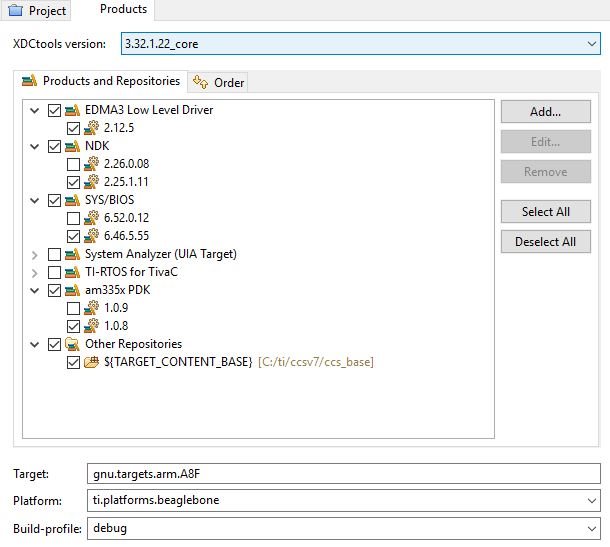The height and width of the screenshot is (547, 610).
Task: Uncheck EDMA3 Low Level Driver checkbox
Action: click(54, 110)
